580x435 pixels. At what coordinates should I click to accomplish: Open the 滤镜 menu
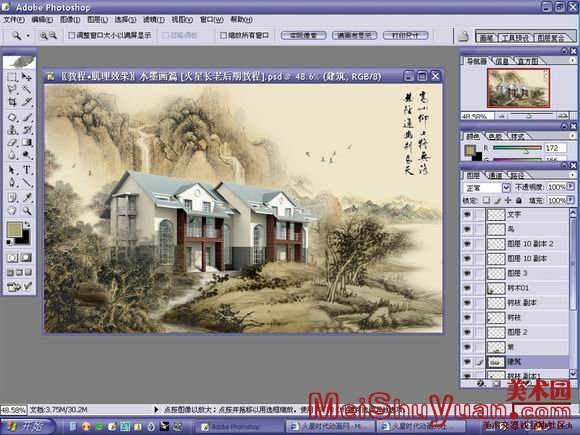[x=154, y=20]
